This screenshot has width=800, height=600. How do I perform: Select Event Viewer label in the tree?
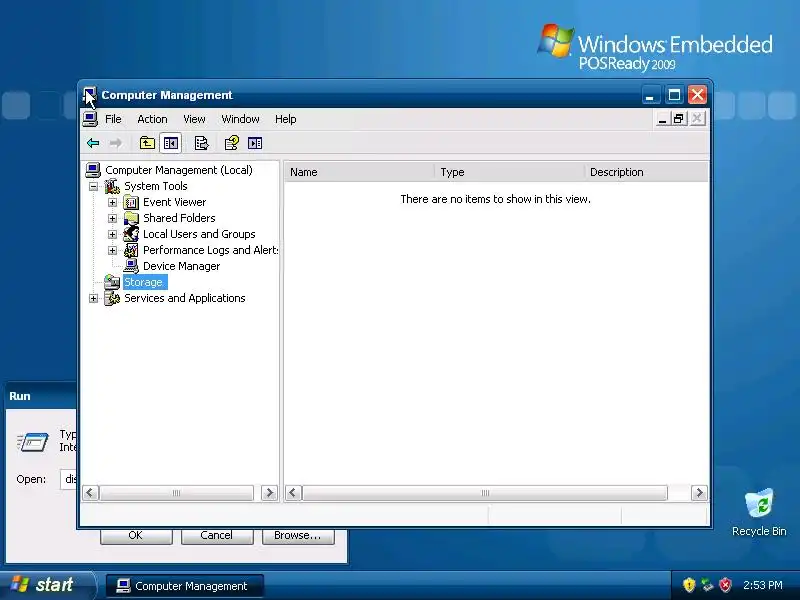[x=174, y=202]
